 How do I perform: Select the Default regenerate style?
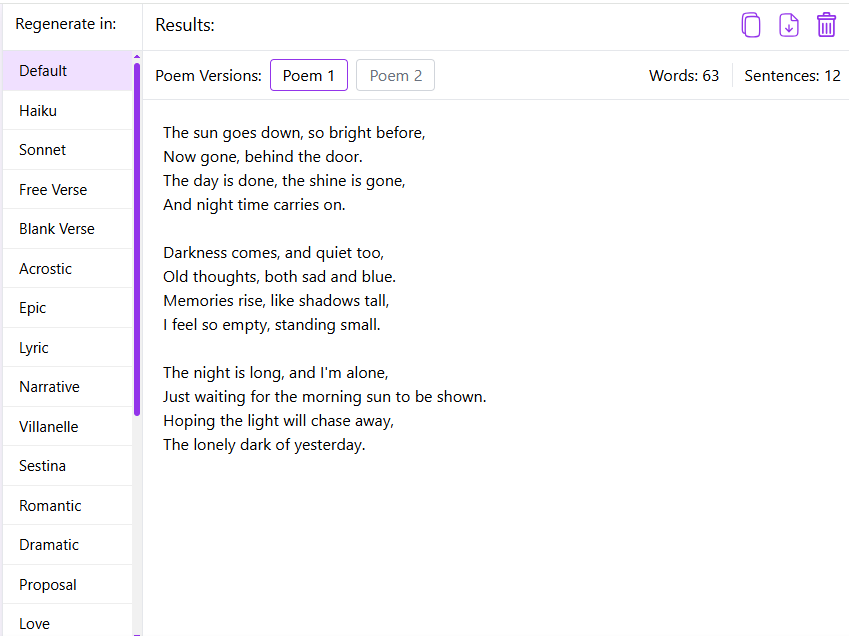68,71
